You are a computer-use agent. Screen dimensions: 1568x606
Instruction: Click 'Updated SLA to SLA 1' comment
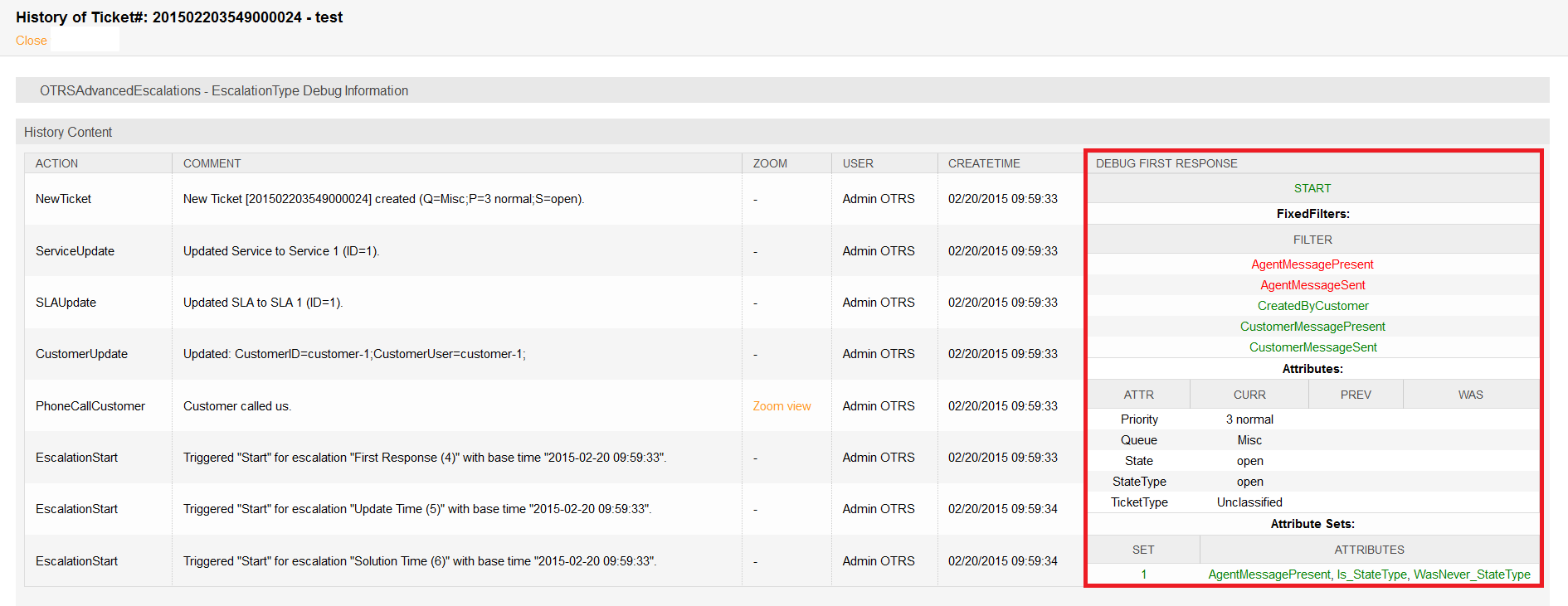pos(263,303)
